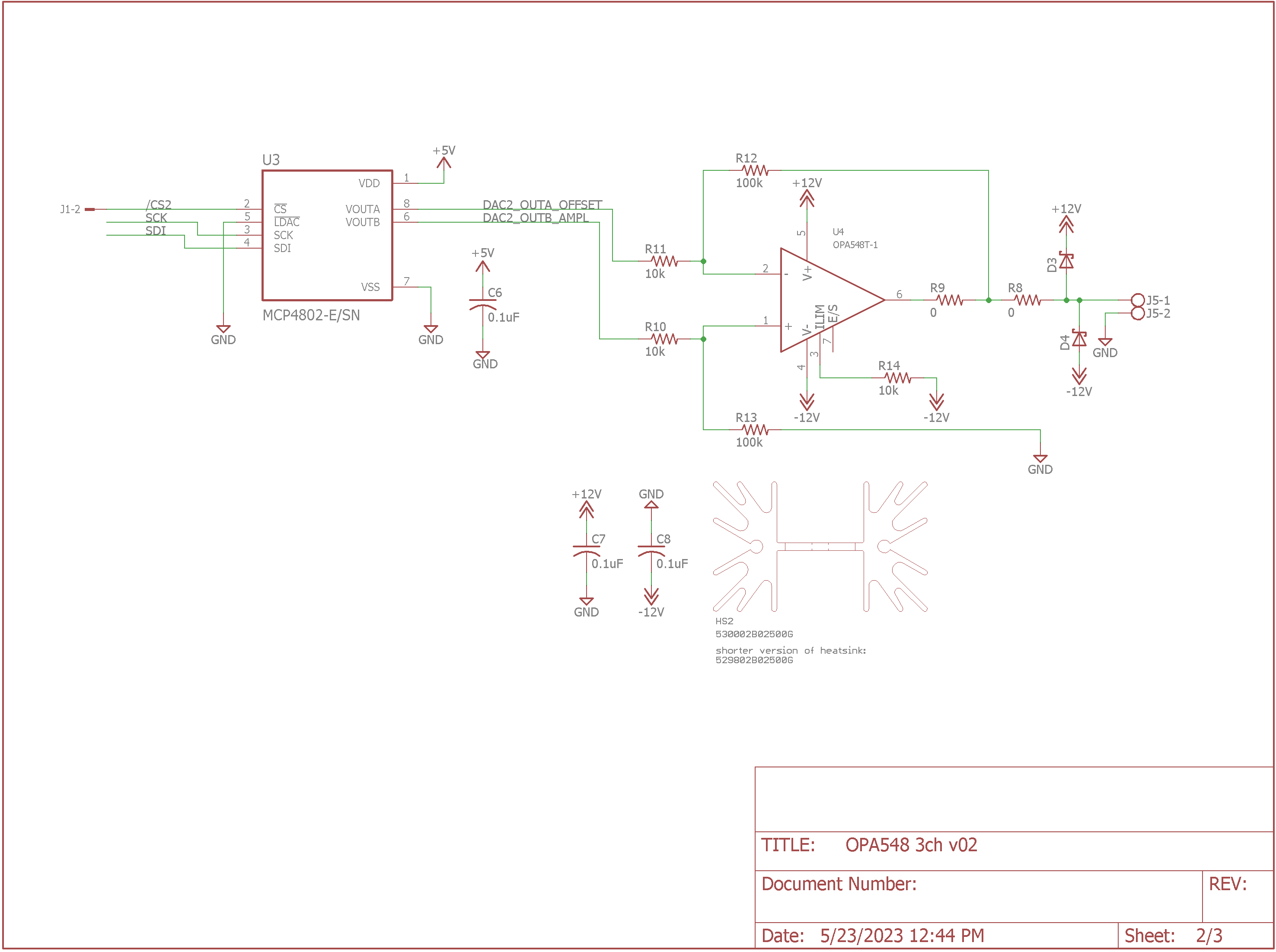Click heatsink part number 530002B02500G
This screenshot has height=952, width=1276.
tap(754, 634)
